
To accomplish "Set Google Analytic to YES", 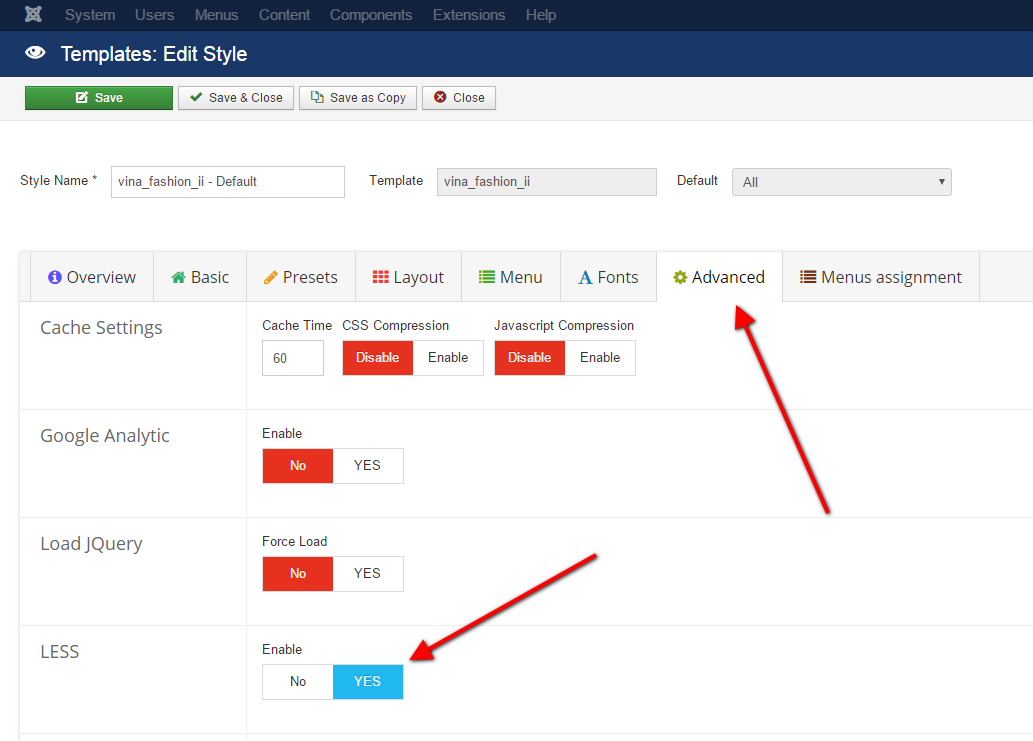I will point(367,466).
